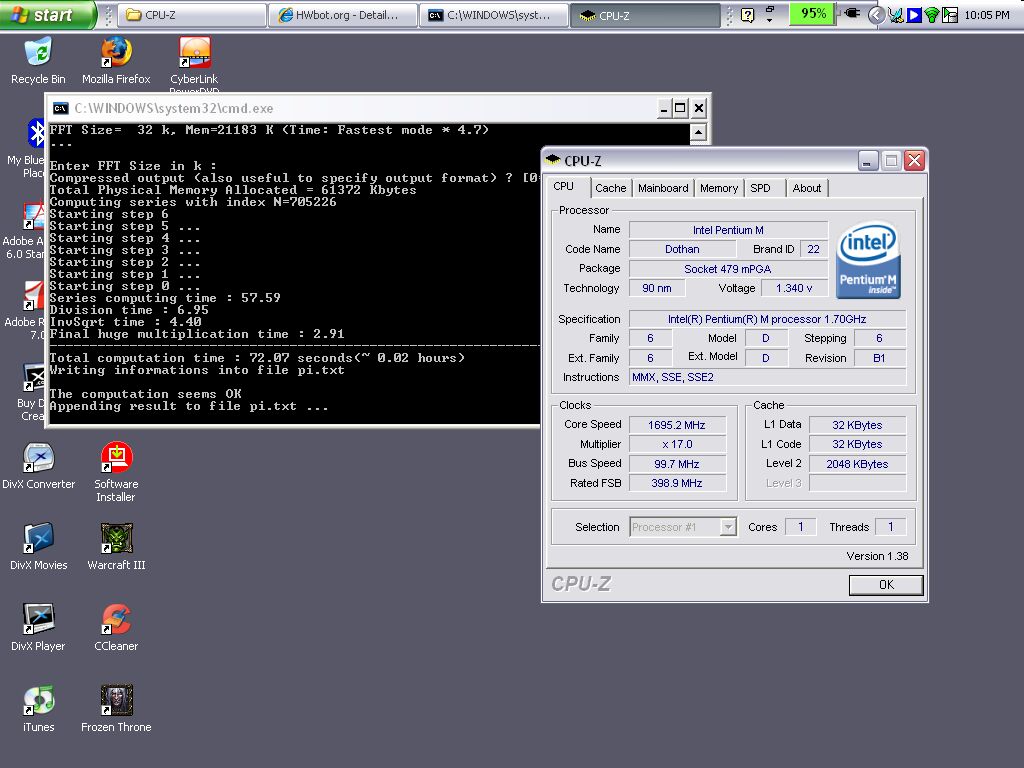Select the CCleaner desktop icon
The image size is (1024, 768).
pyautogui.click(x=116, y=628)
